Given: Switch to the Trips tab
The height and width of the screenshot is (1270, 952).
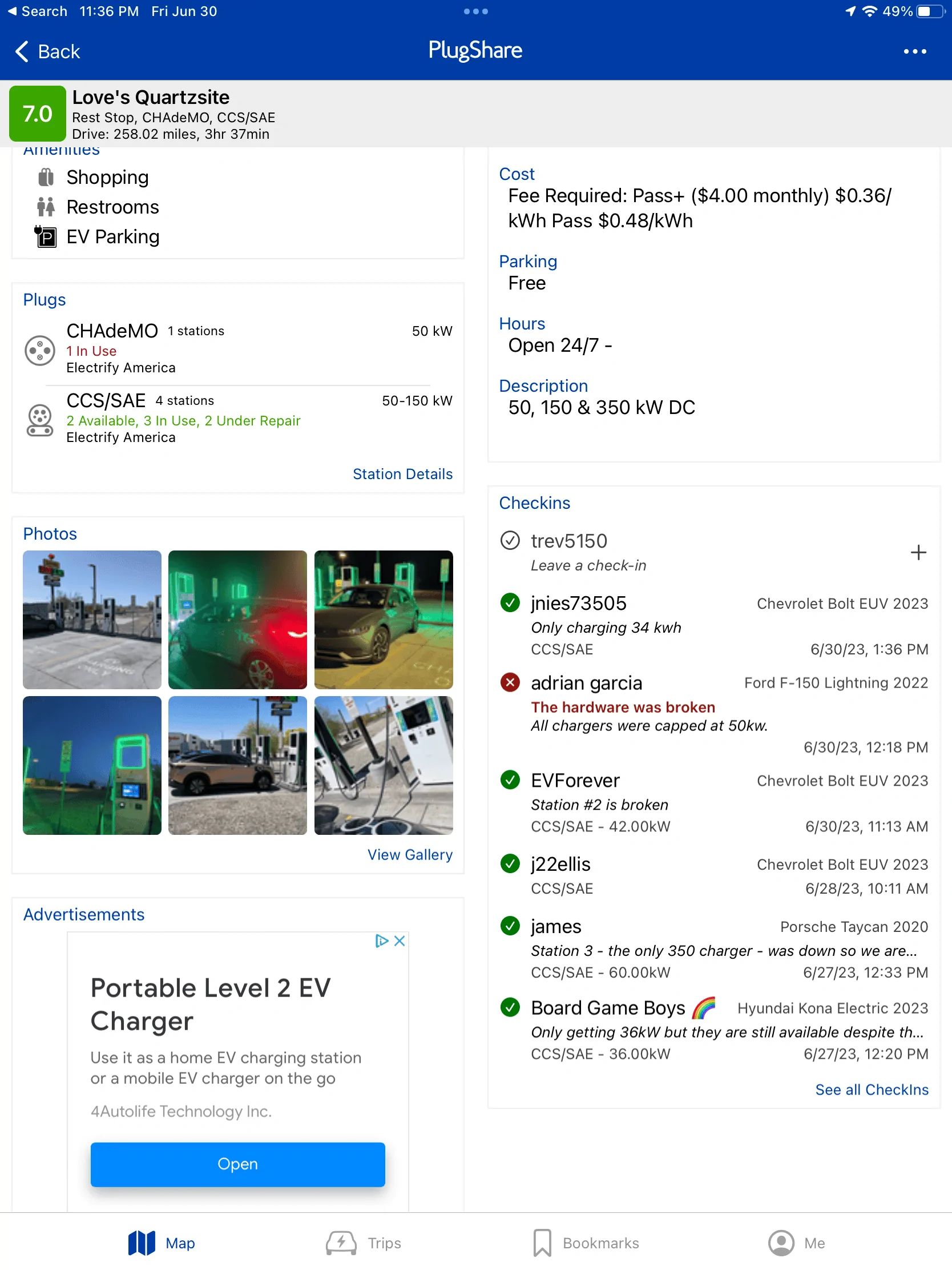Looking at the screenshot, I should (x=364, y=1243).
